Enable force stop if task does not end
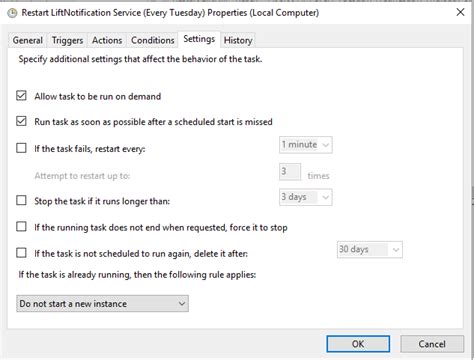474x360 pixels. click(21, 227)
